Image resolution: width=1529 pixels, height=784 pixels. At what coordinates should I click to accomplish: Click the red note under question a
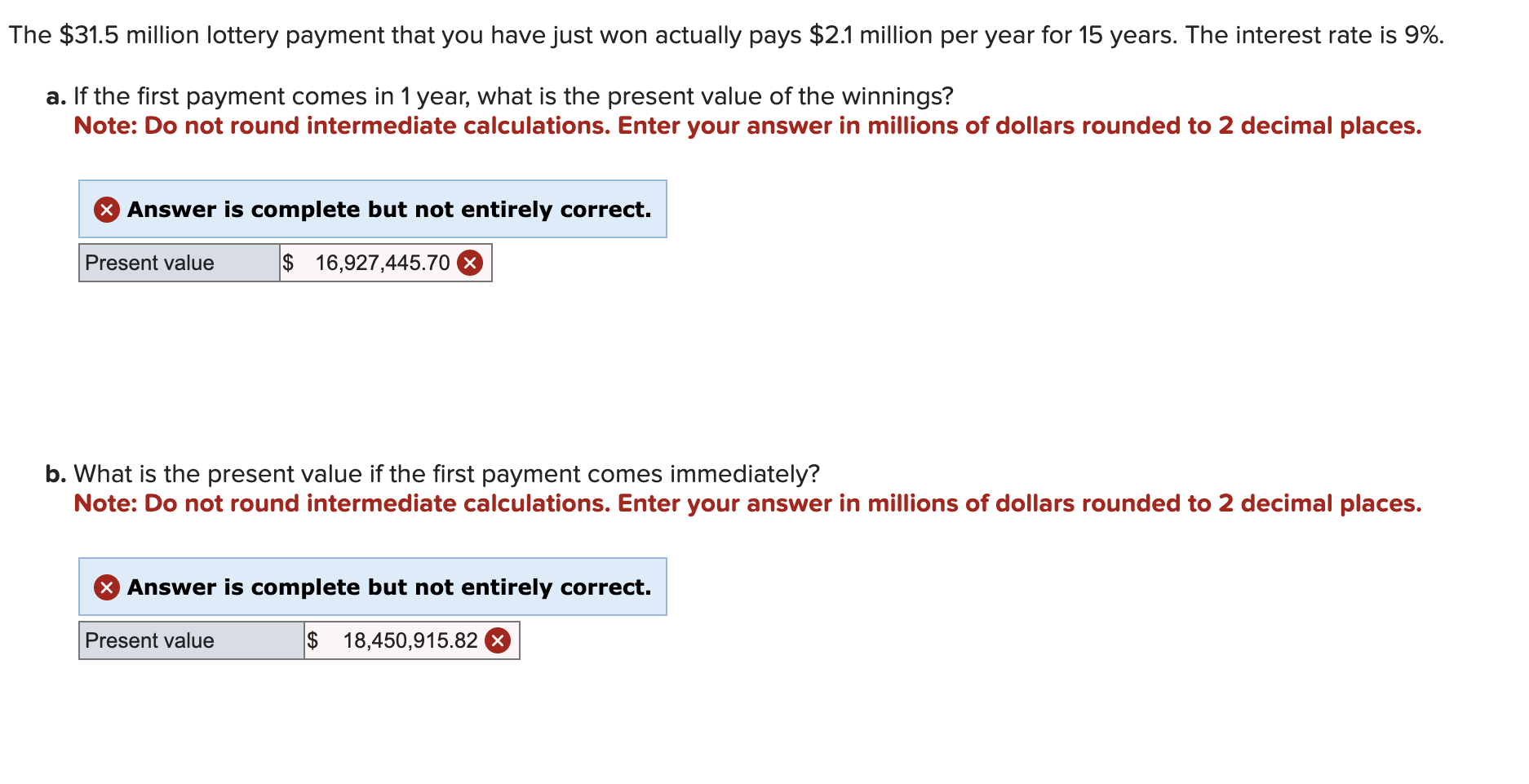[x=747, y=126]
